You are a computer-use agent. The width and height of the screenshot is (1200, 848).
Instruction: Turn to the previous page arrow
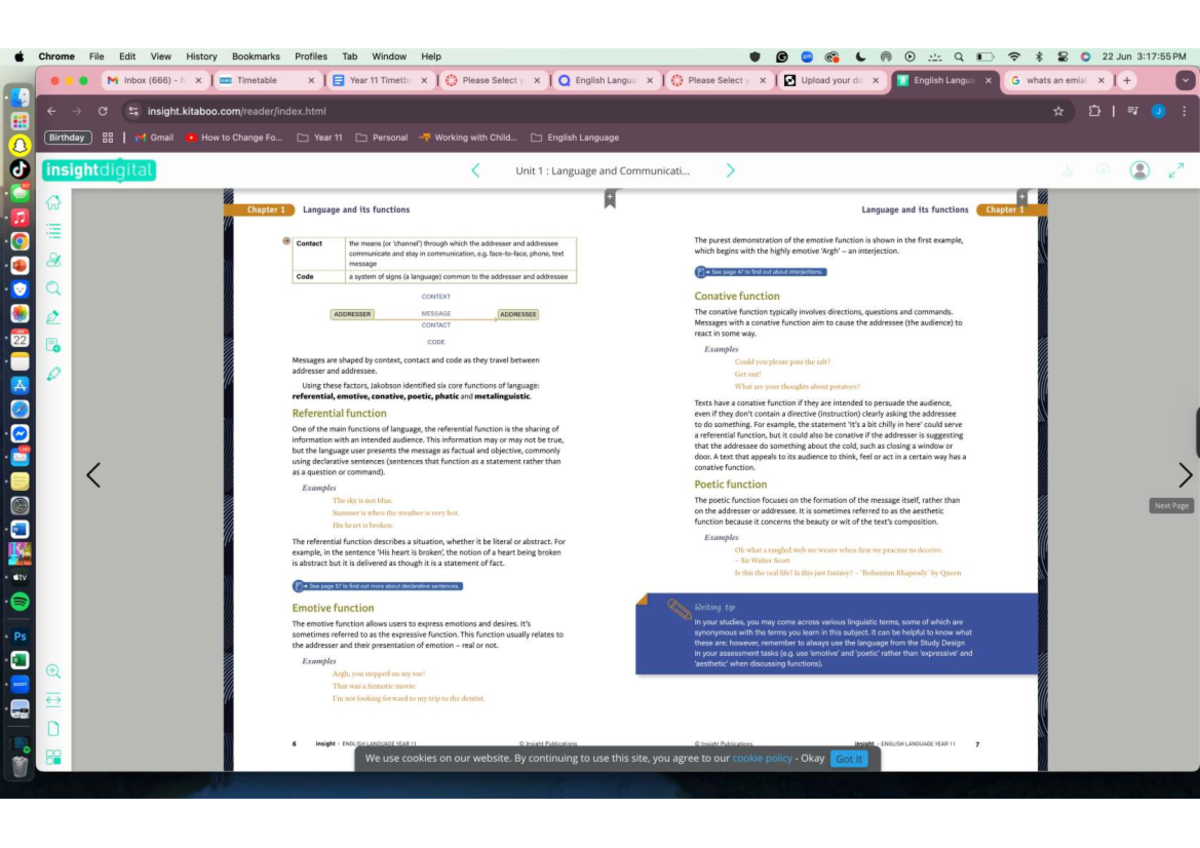[93, 475]
